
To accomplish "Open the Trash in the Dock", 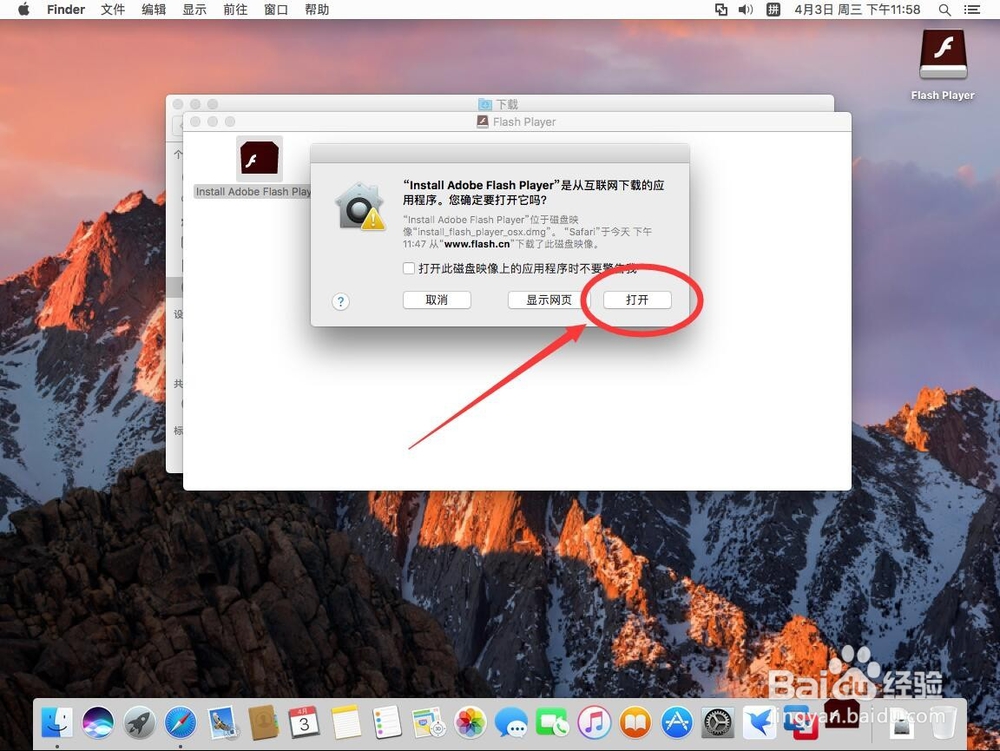I will coord(943,722).
